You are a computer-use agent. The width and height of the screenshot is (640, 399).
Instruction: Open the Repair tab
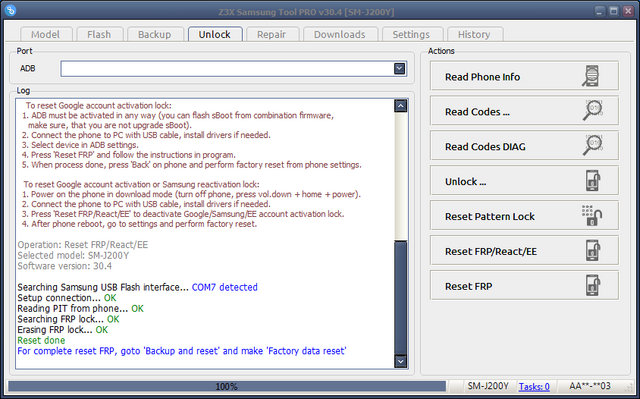272,34
